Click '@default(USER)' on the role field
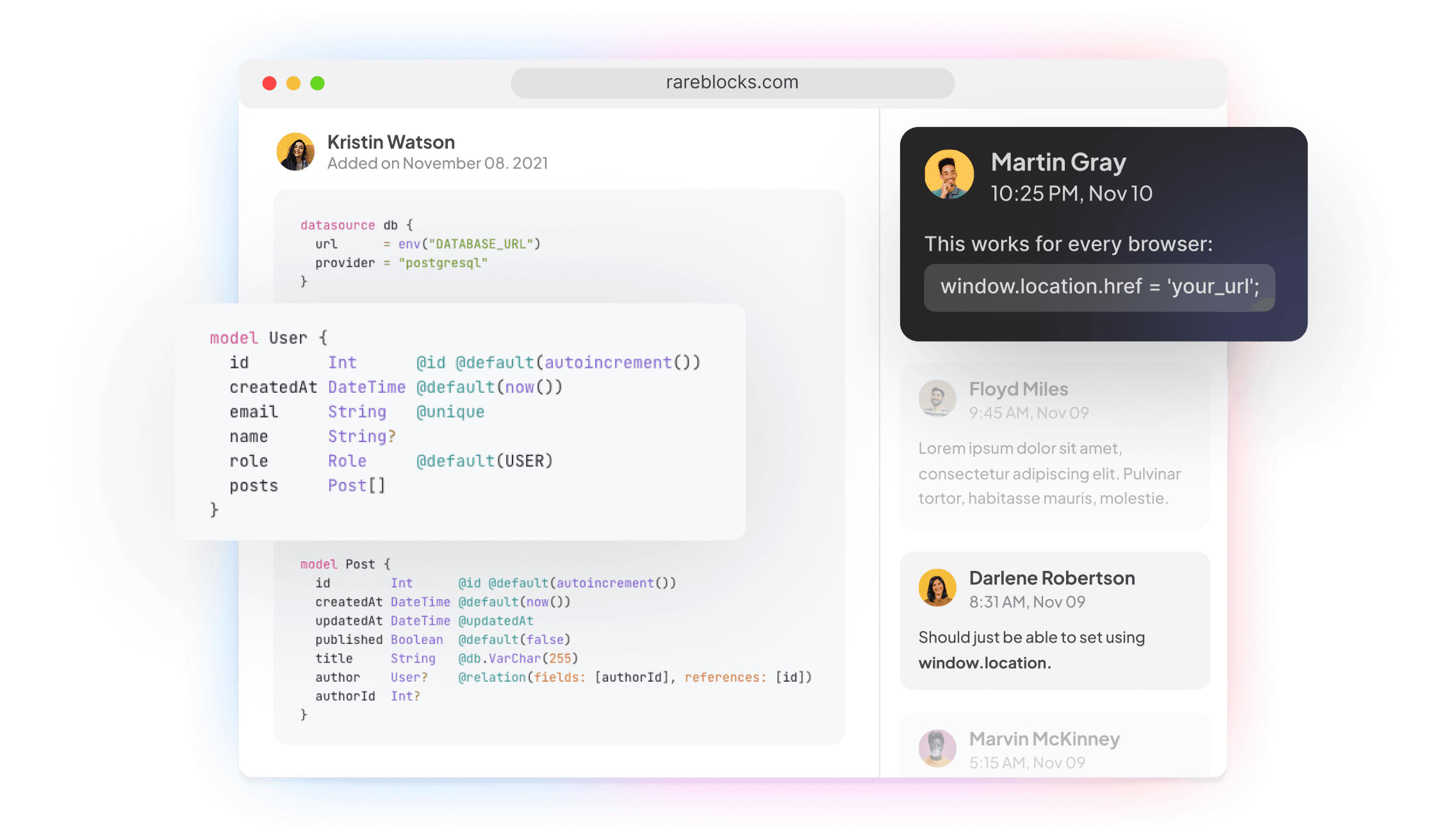This screenshot has height=840, width=1446. pyautogui.click(x=484, y=461)
